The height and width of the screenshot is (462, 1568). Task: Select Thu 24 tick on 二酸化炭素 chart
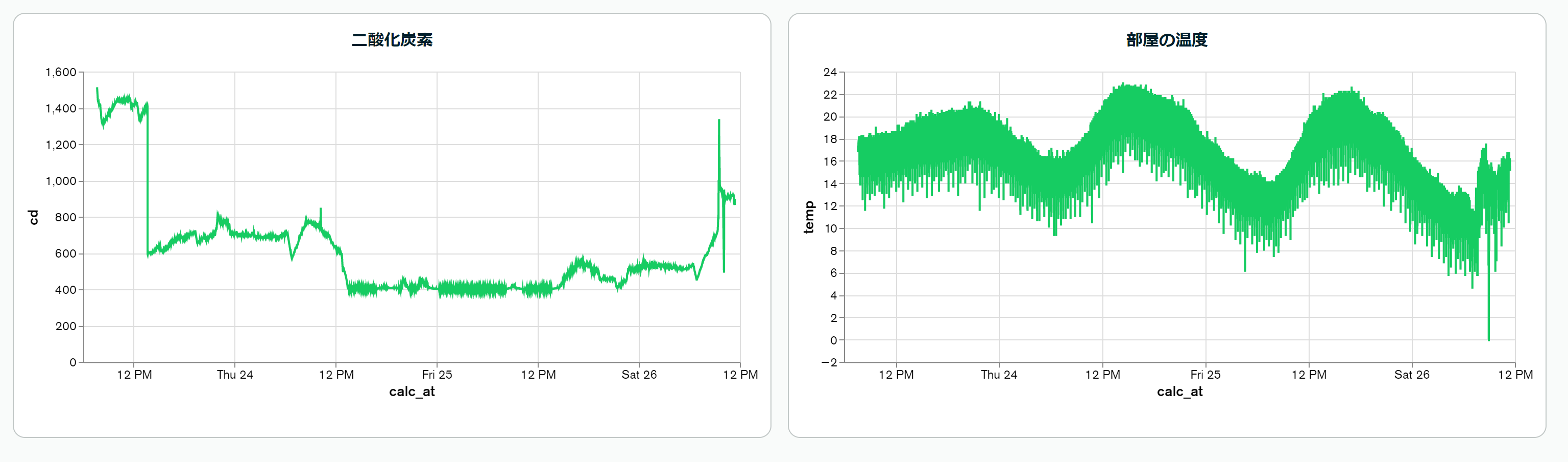235,374
